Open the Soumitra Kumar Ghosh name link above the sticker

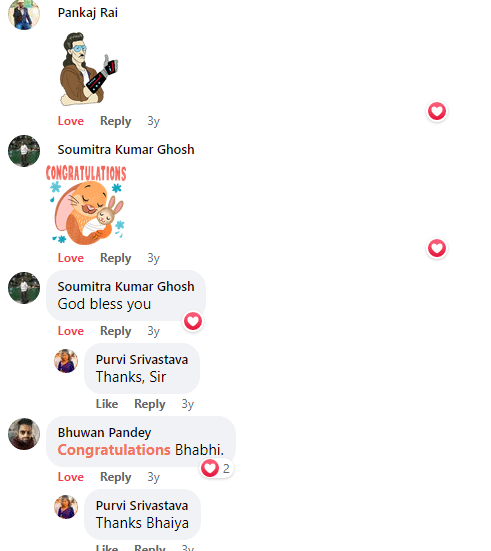pyautogui.click(x=126, y=150)
